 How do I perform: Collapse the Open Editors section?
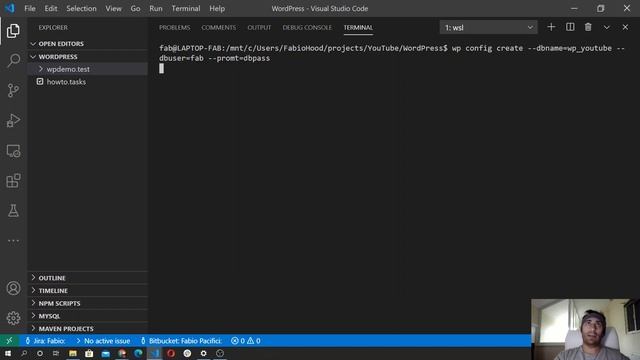coord(87,44)
